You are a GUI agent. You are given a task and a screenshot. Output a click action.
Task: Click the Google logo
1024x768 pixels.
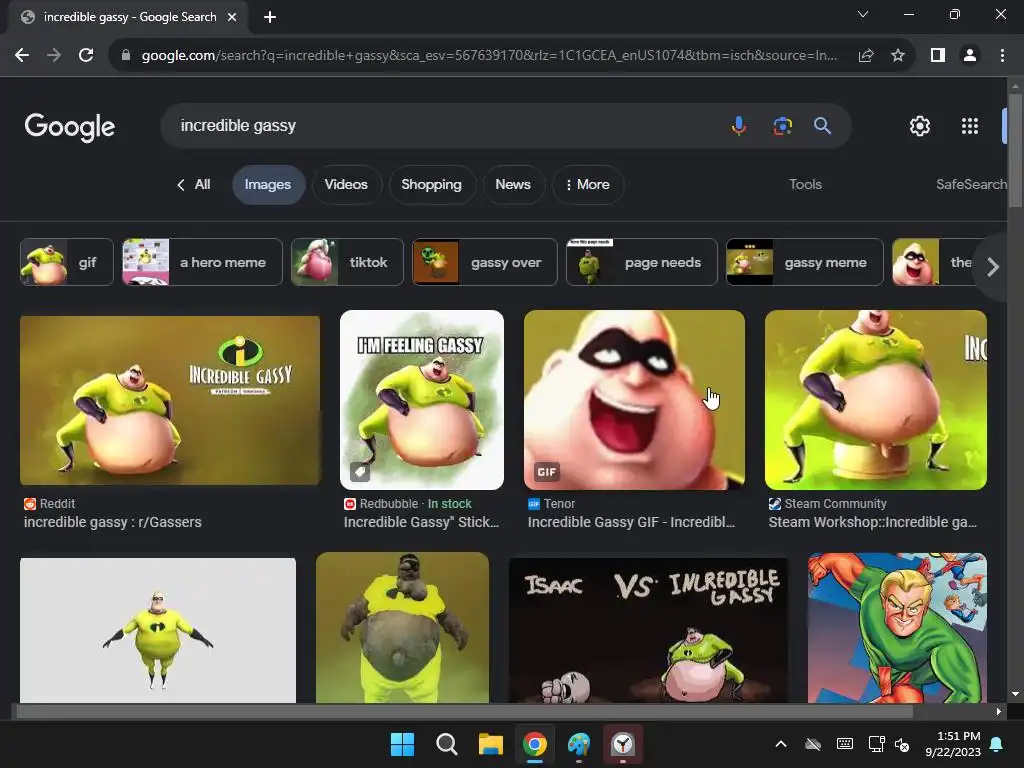coord(70,127)
